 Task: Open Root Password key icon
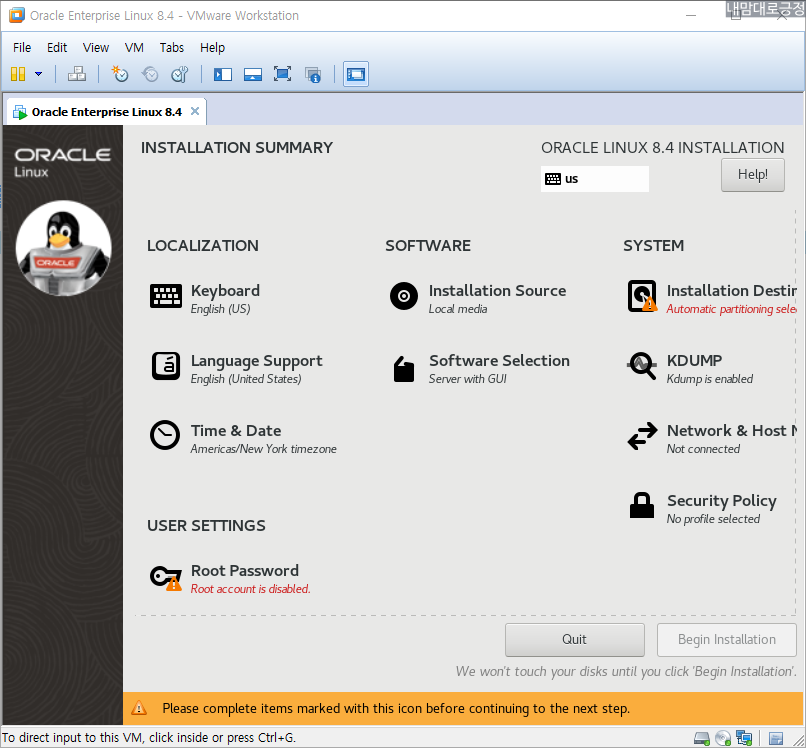click(x=166, y=577)
